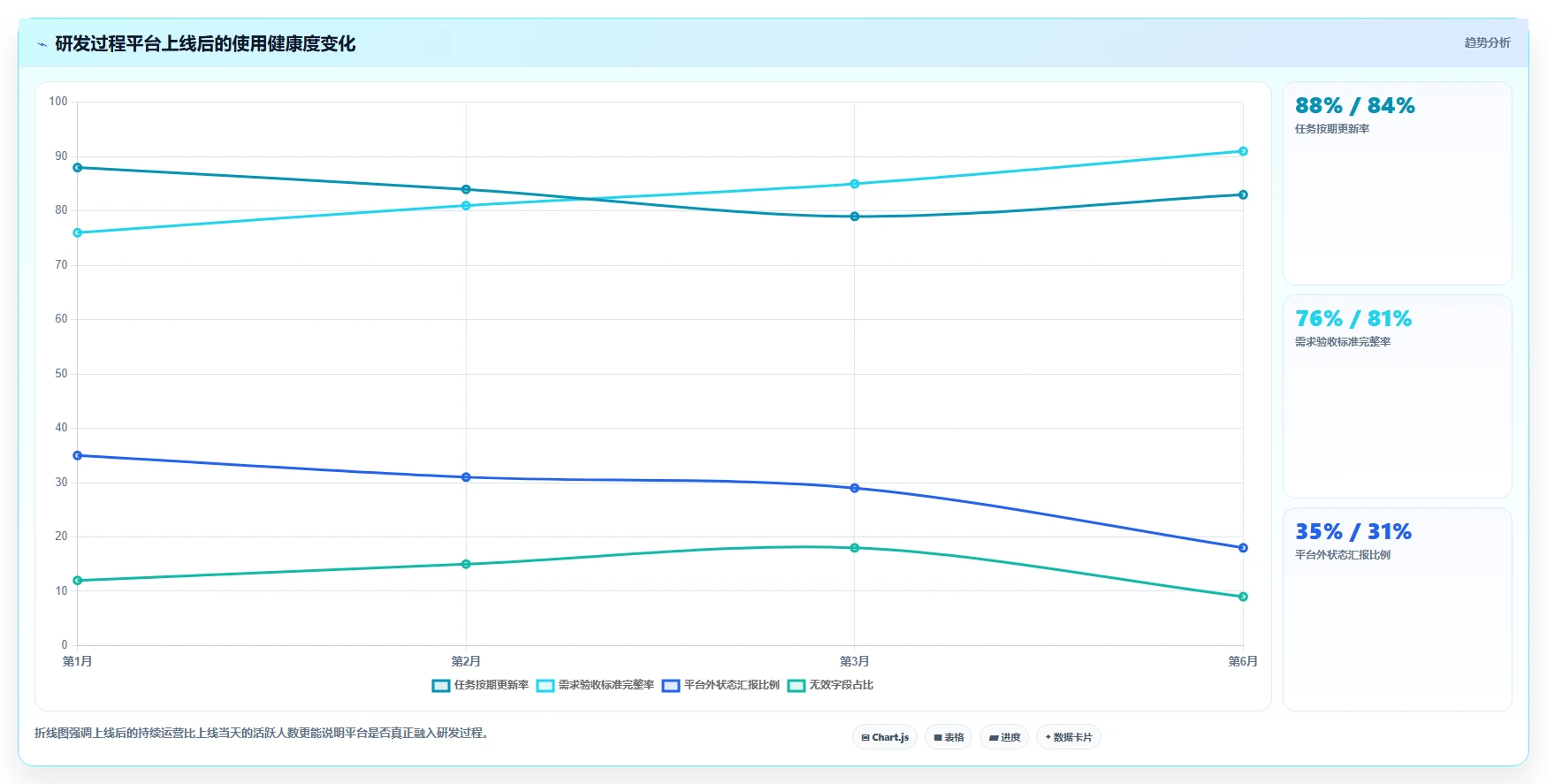This screenshot has width=1547, height=784.
Task: Click the 第2月 x-axis label
Action: point(466,661)
